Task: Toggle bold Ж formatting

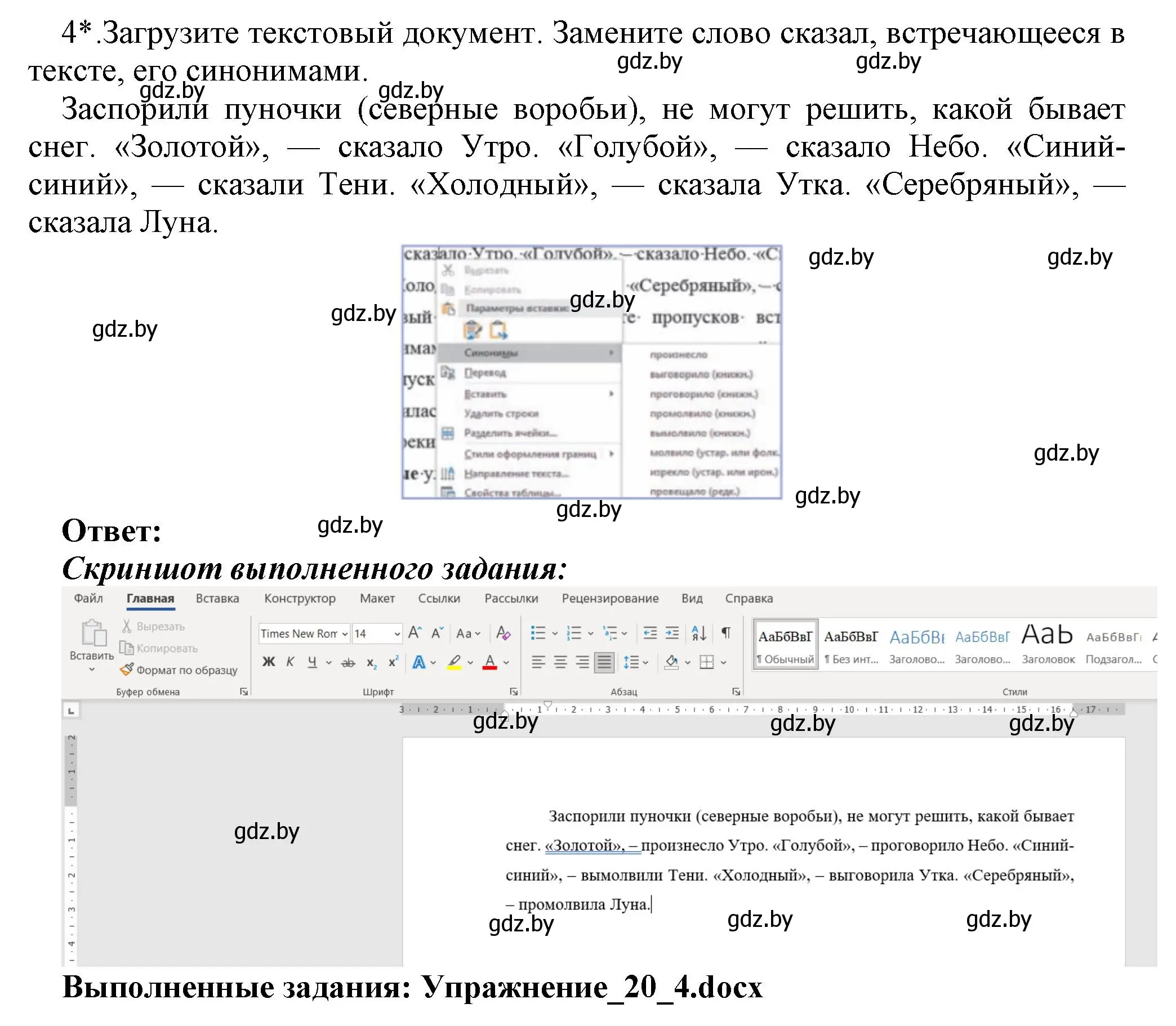Action: coord(269,662)
